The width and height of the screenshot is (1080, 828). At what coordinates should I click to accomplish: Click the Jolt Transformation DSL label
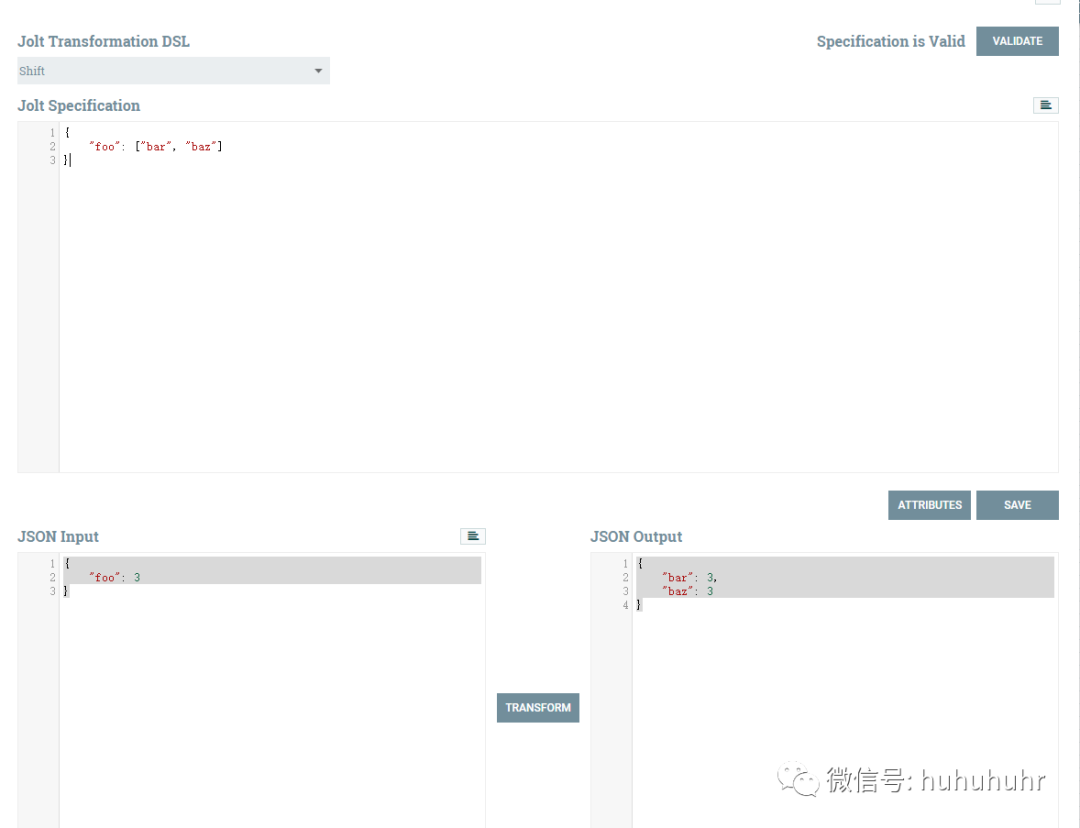point(103,41)
